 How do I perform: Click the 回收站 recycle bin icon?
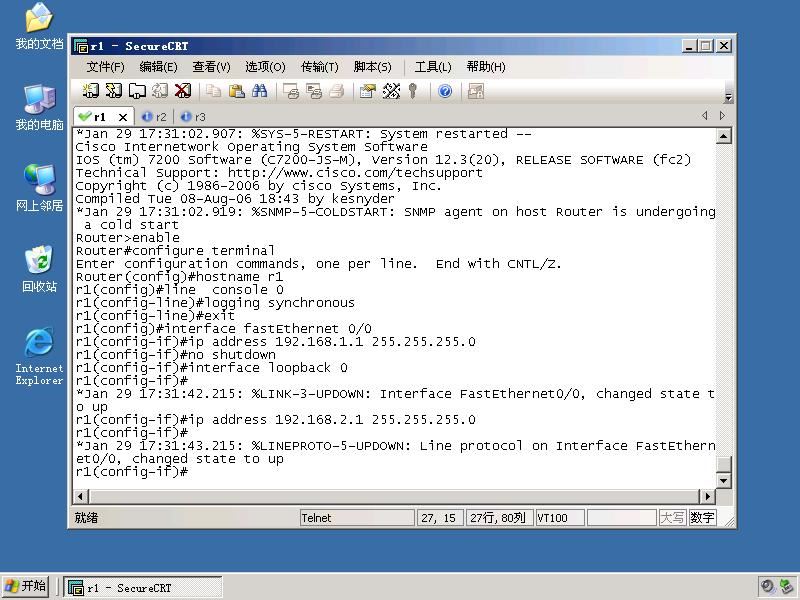point(39,269)
